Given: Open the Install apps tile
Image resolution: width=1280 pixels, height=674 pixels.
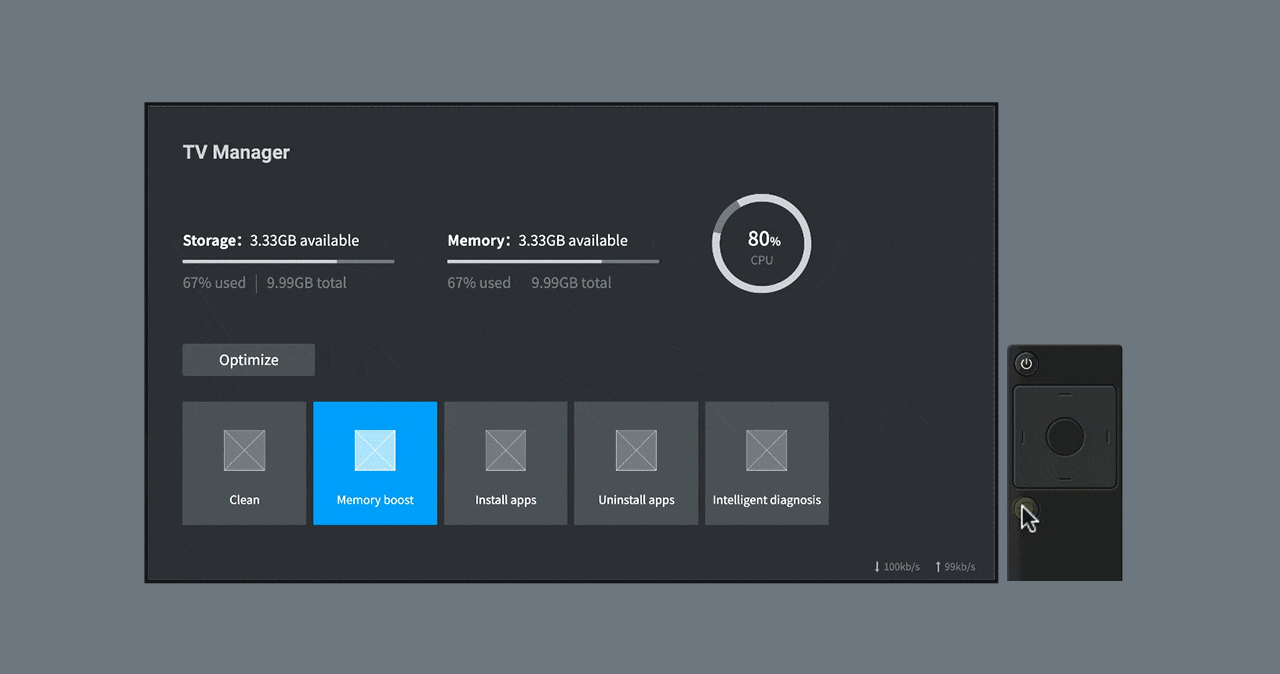Looking at the screenshot, I should [506, 463].
